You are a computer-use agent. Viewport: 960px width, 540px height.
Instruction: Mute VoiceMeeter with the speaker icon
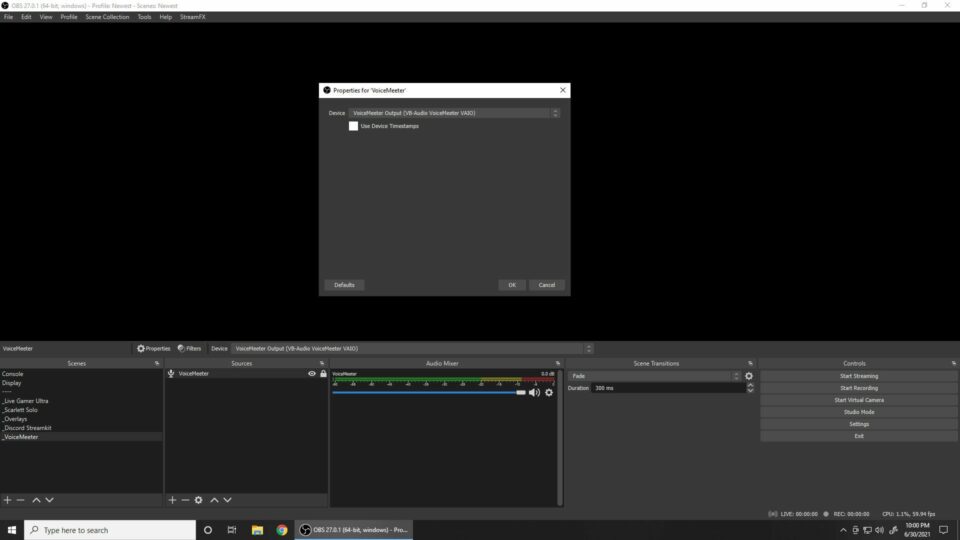[534, 392]
